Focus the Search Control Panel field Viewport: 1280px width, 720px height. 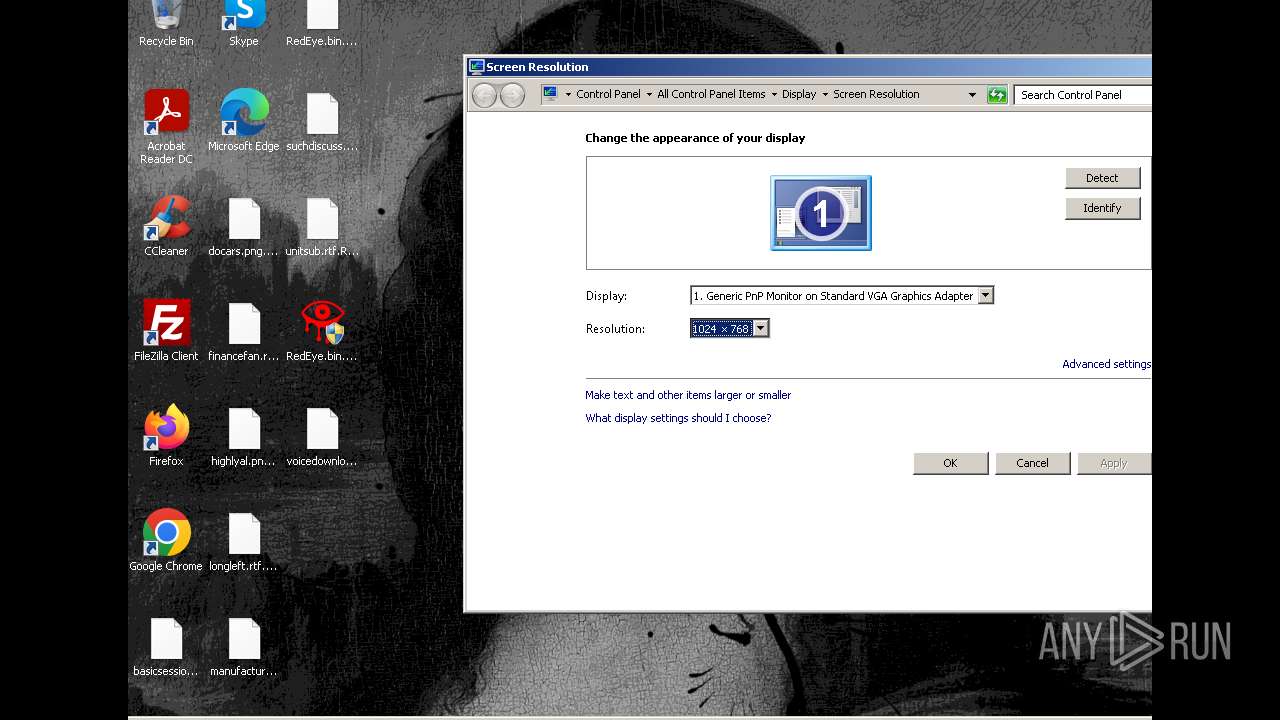(x=1083, y=95)
